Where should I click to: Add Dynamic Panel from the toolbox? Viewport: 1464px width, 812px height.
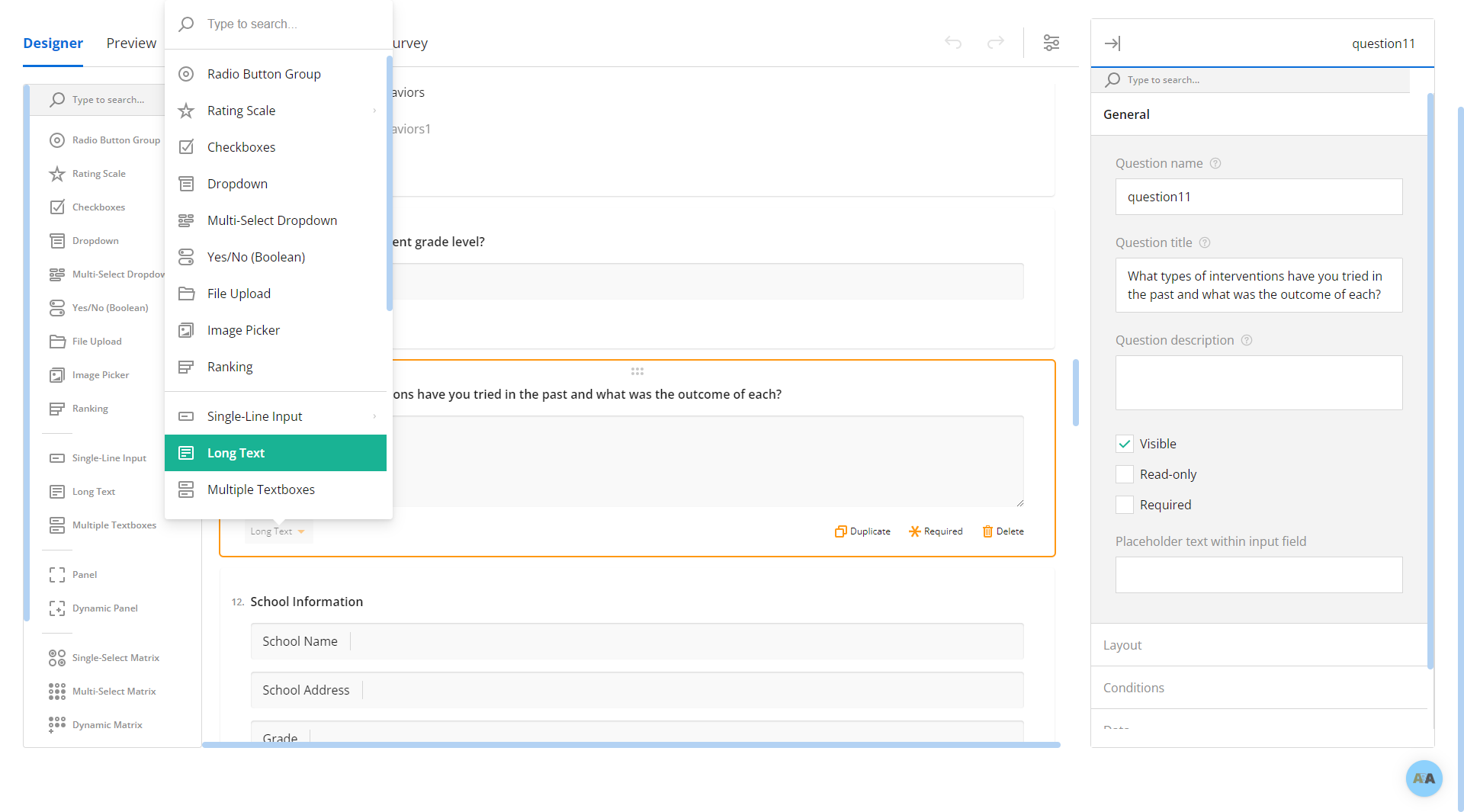tap(104, 608)
